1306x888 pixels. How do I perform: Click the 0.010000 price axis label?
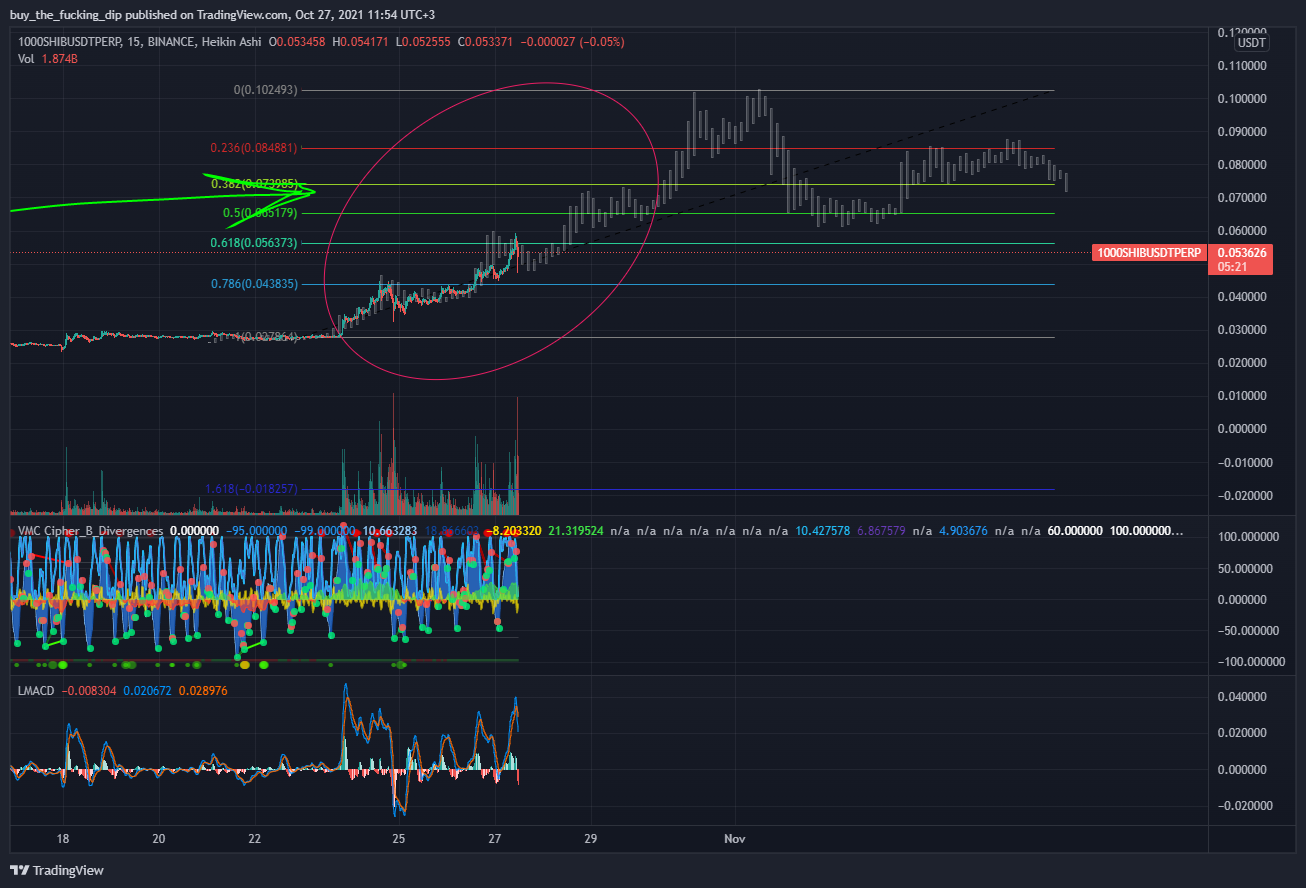(x=1242, y=395)
